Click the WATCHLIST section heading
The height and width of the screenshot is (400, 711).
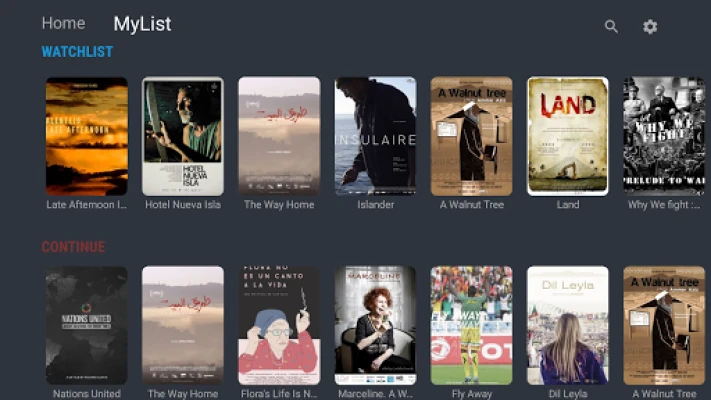(x=77, y=52)
